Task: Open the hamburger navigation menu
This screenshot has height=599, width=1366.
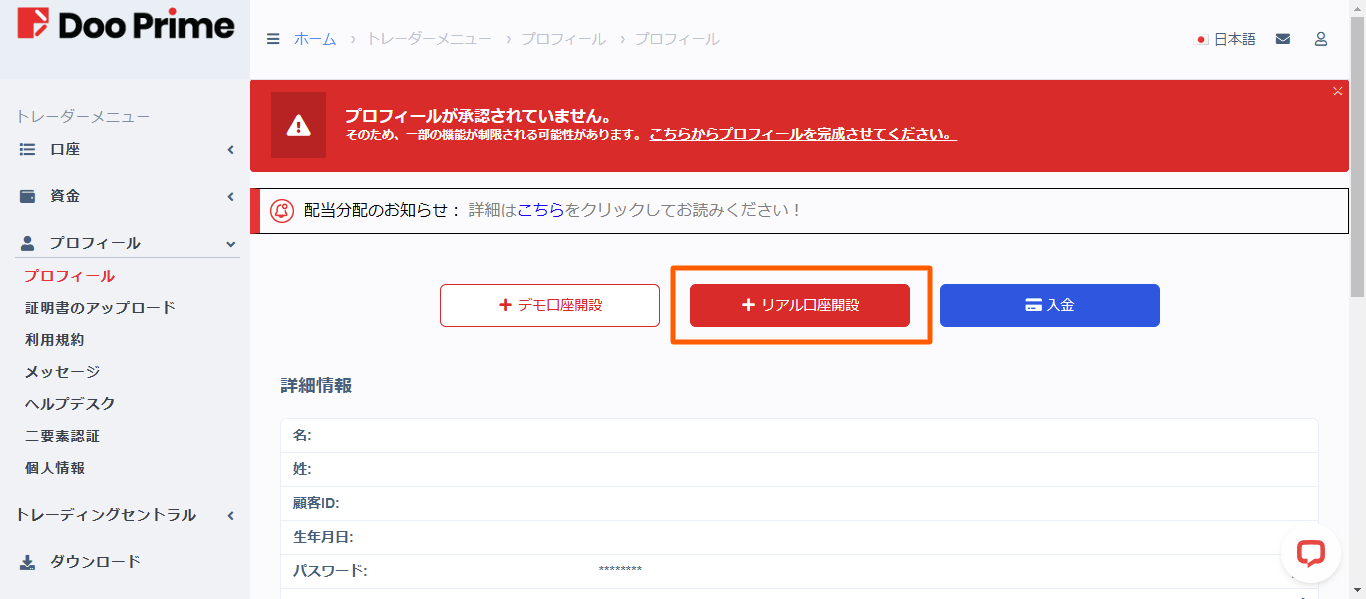Action: pyautogui.click(x=272, y=39)
